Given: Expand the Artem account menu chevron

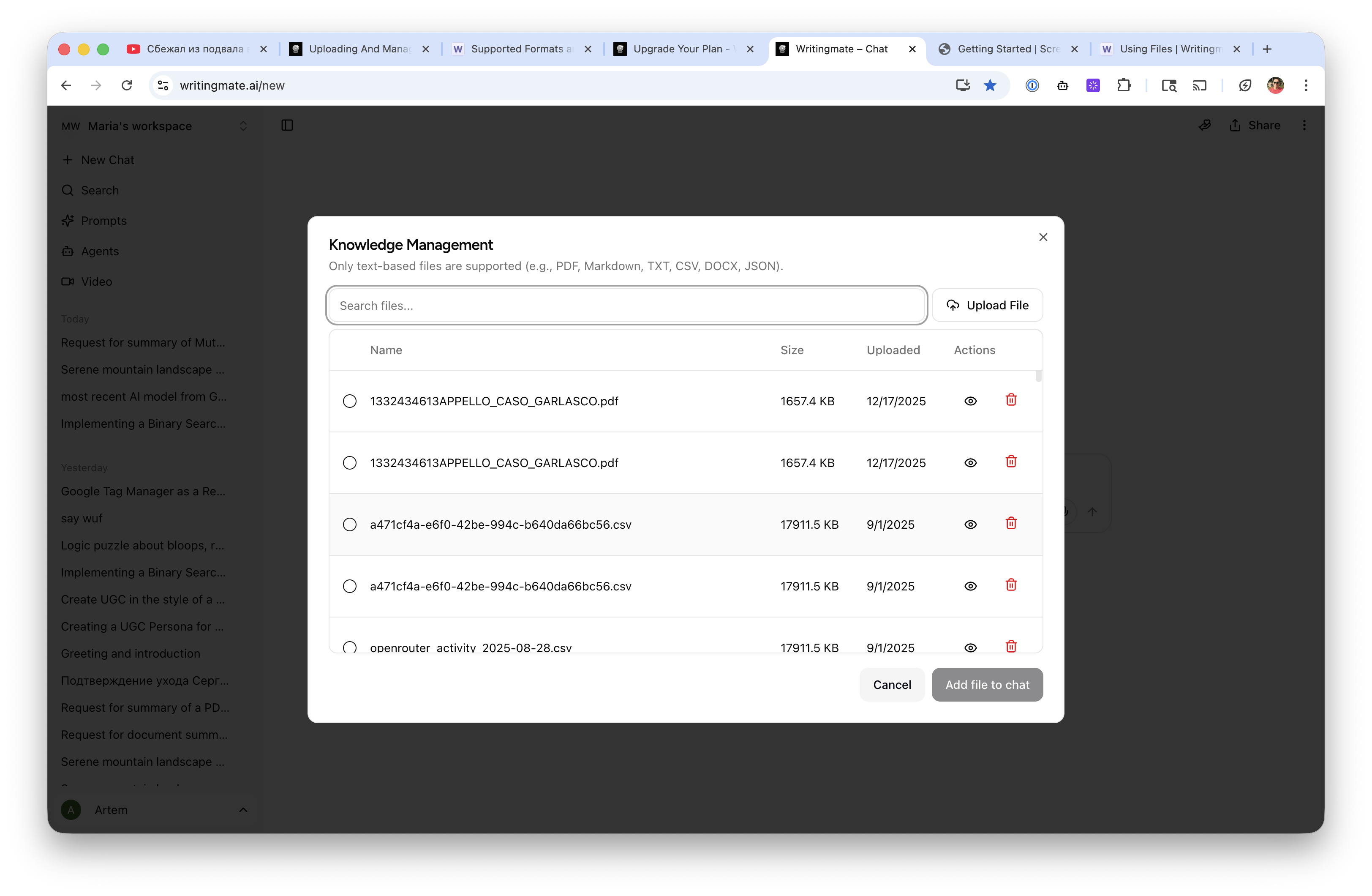Looking at the screenshot, I should 243,810.
